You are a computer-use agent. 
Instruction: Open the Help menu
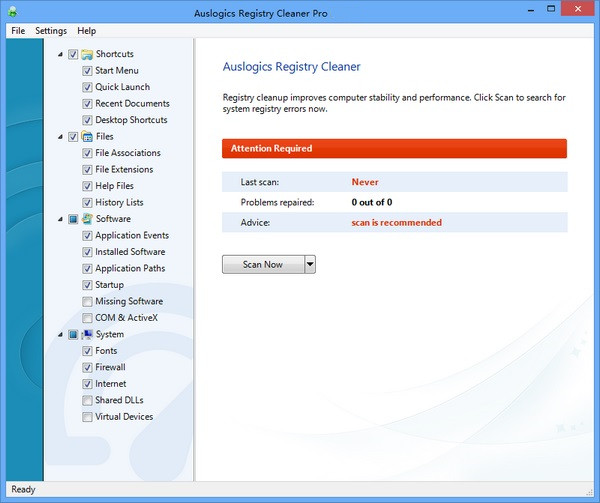(x=86, y=31)
